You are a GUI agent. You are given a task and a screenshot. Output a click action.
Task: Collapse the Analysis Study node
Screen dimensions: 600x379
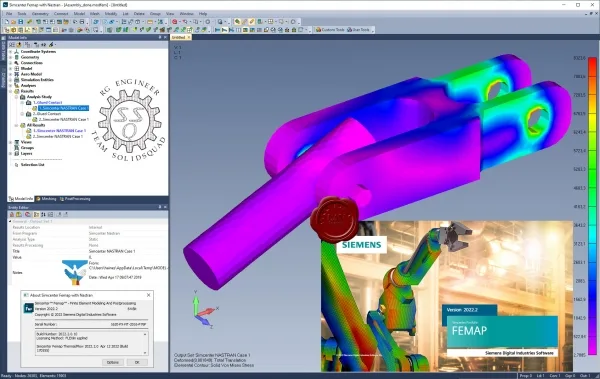click(x=16, y=97)
